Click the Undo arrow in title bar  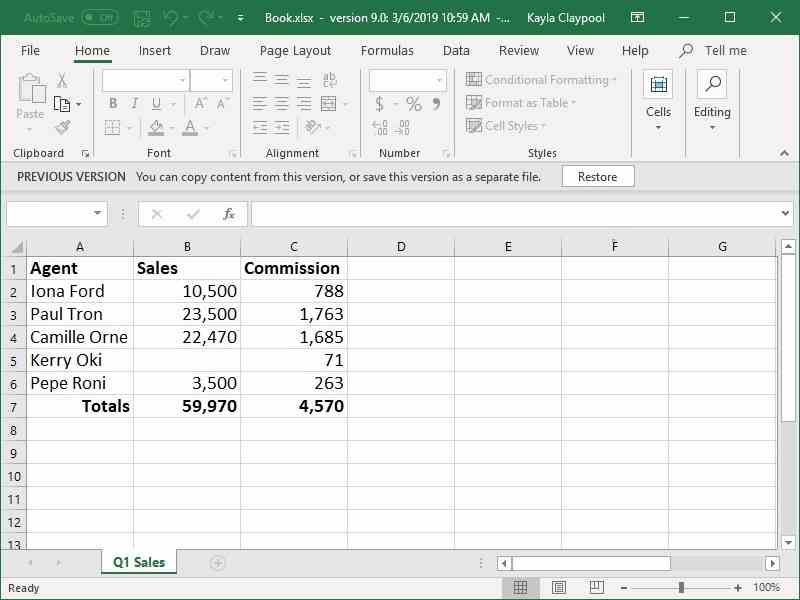[x=170, y=18]
